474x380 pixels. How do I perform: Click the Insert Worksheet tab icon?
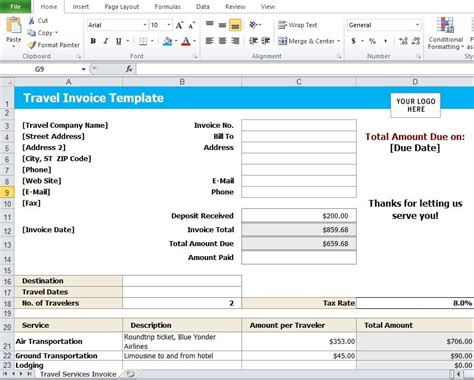point(130,374)
